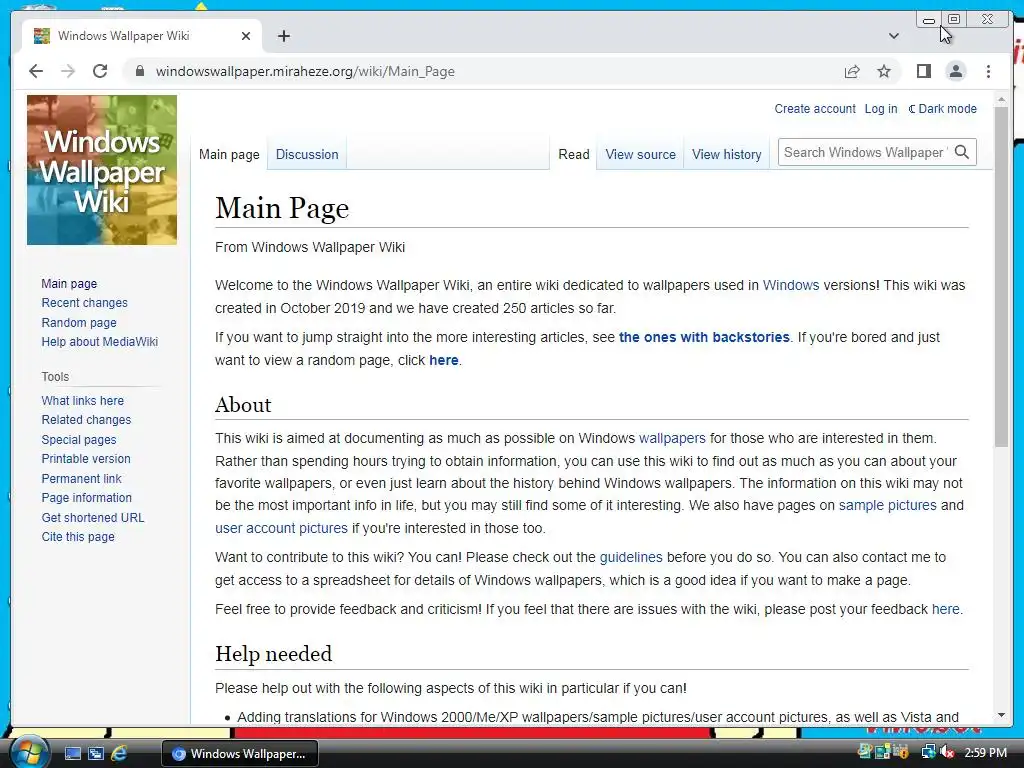1024x768 pixels.
Task: Click the 2:59 PM taskbar clock
Action: point(985,752)
